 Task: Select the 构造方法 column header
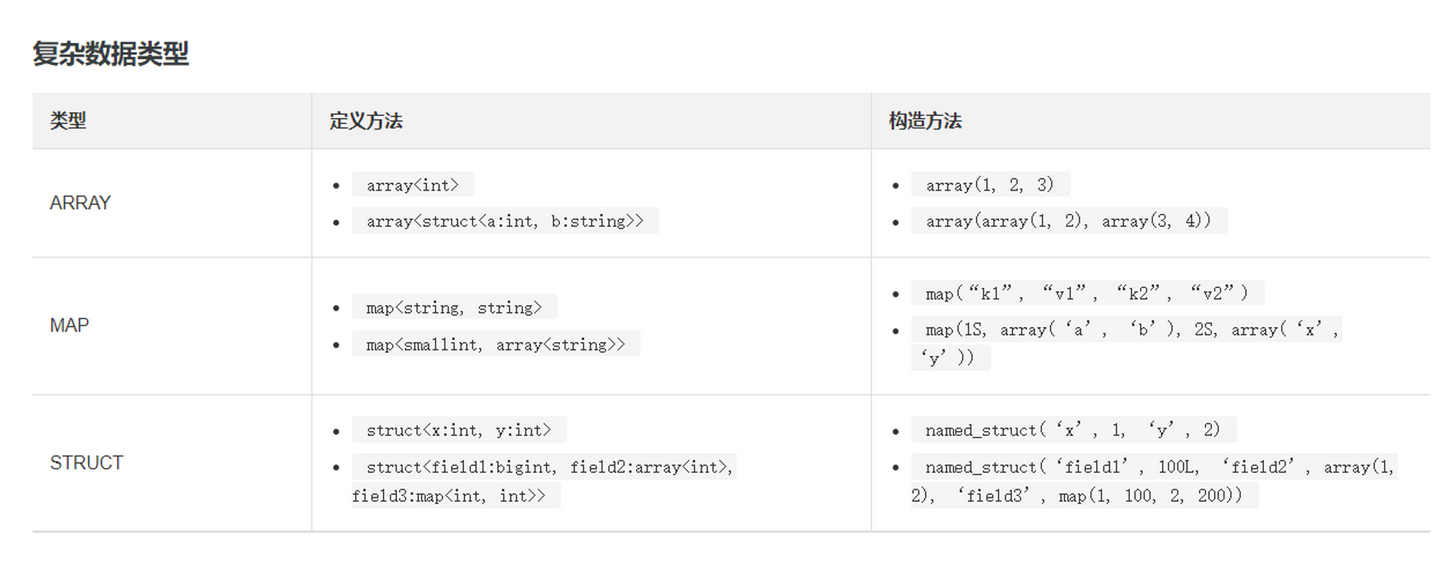925,121
